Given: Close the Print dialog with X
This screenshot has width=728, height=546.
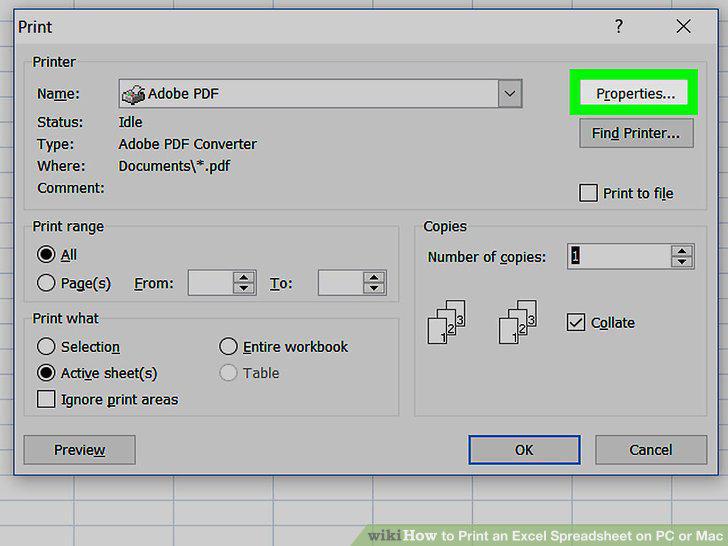Looking at the screenshot, I should tap(683, 26).
